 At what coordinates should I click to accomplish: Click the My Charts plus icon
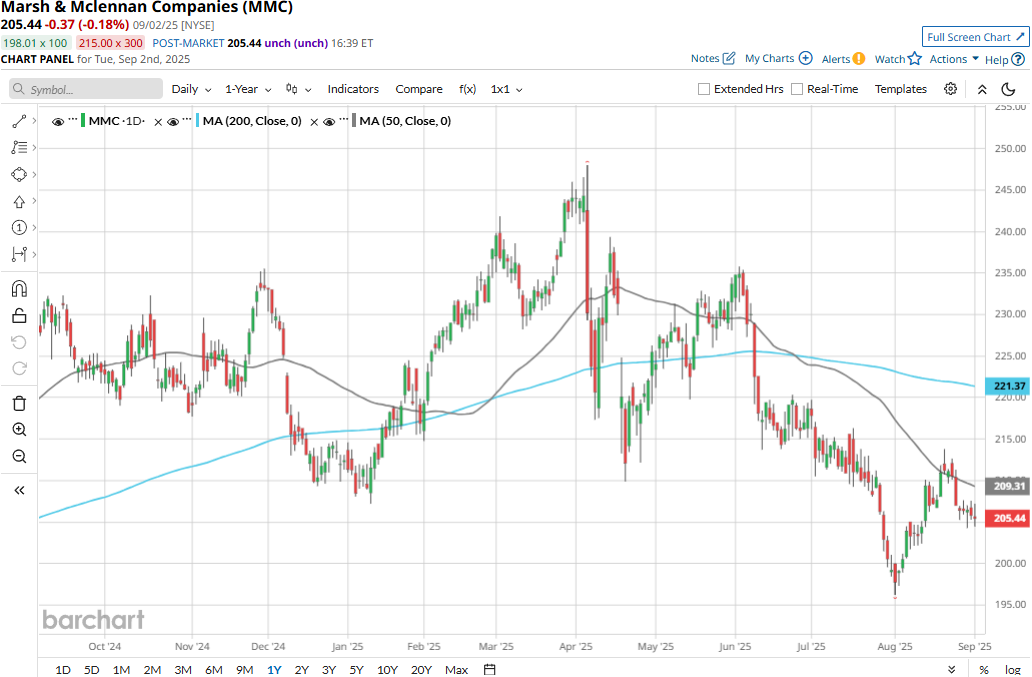(806, 58)
